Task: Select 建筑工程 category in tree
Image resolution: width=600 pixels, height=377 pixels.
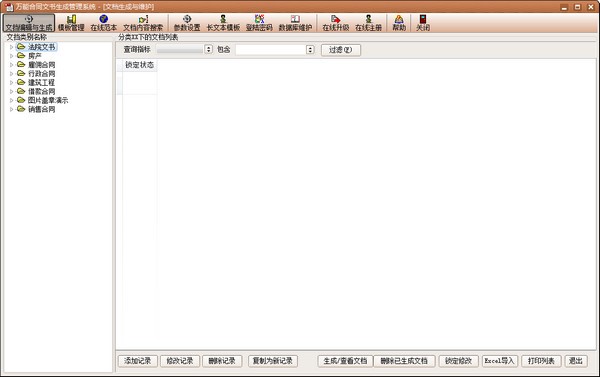Action: coord(42,82)
